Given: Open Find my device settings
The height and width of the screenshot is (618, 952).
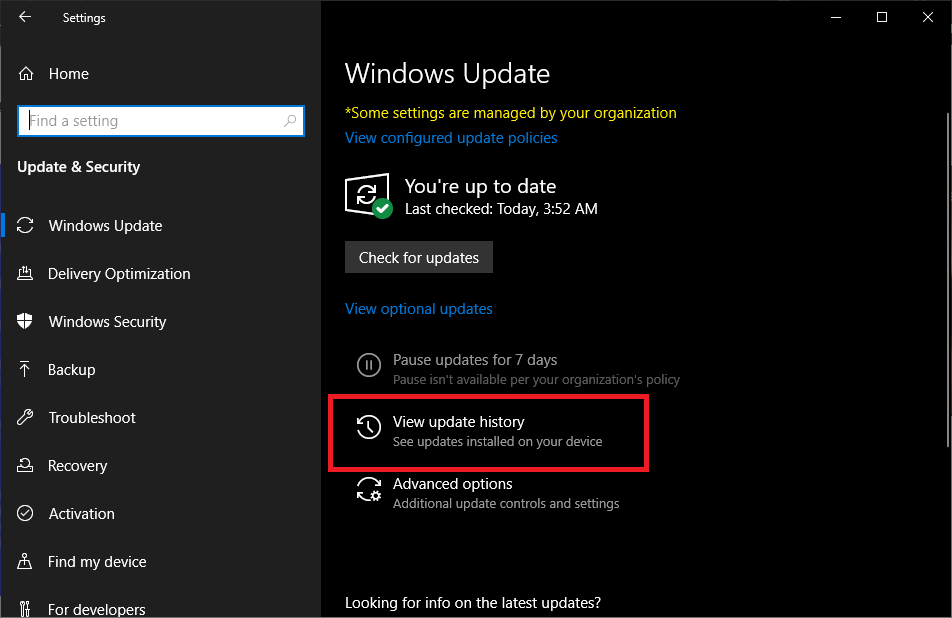Looking at the screenshot, I should (97, 562).
